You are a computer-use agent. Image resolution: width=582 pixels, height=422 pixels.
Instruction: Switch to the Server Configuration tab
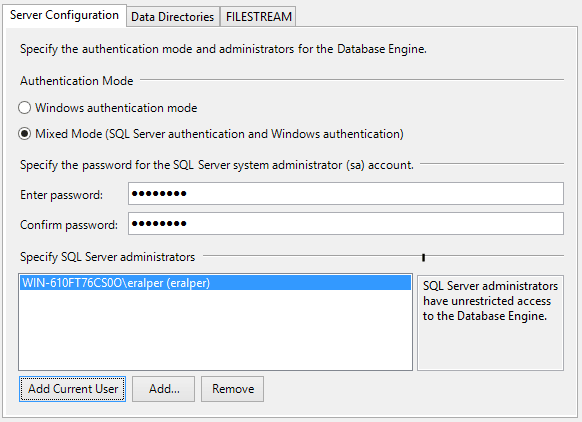pos(64,15)
